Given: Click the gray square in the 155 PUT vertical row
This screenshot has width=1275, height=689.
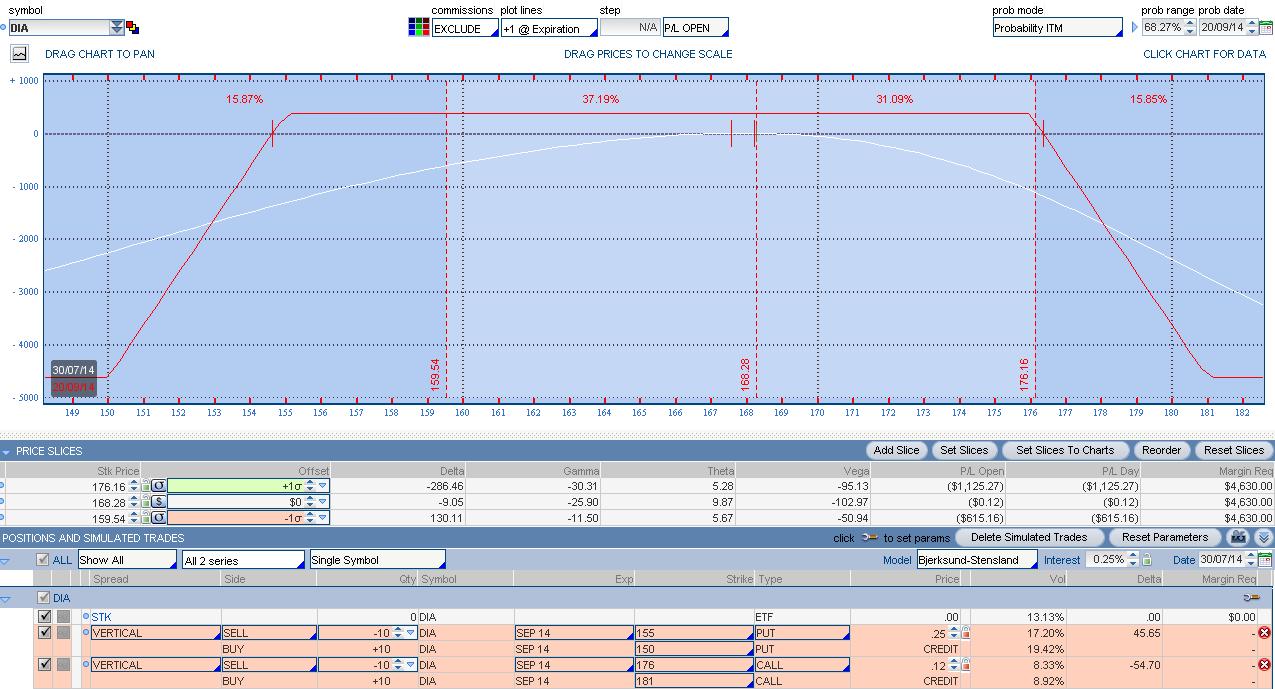Looking at the screenshot, I should (x=63, y=633).
